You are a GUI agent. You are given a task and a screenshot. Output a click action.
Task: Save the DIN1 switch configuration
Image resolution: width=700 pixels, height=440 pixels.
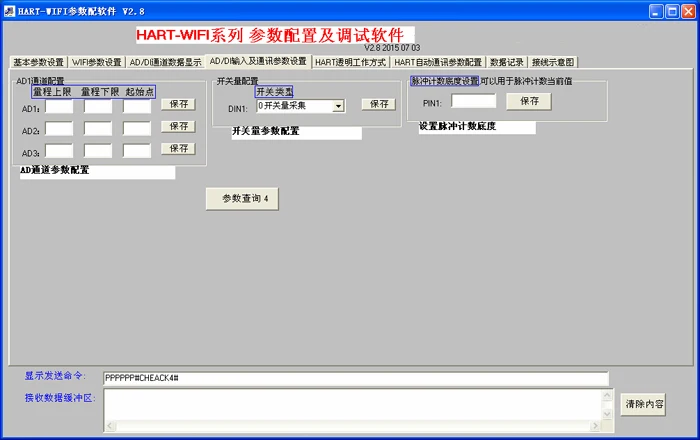379,104
